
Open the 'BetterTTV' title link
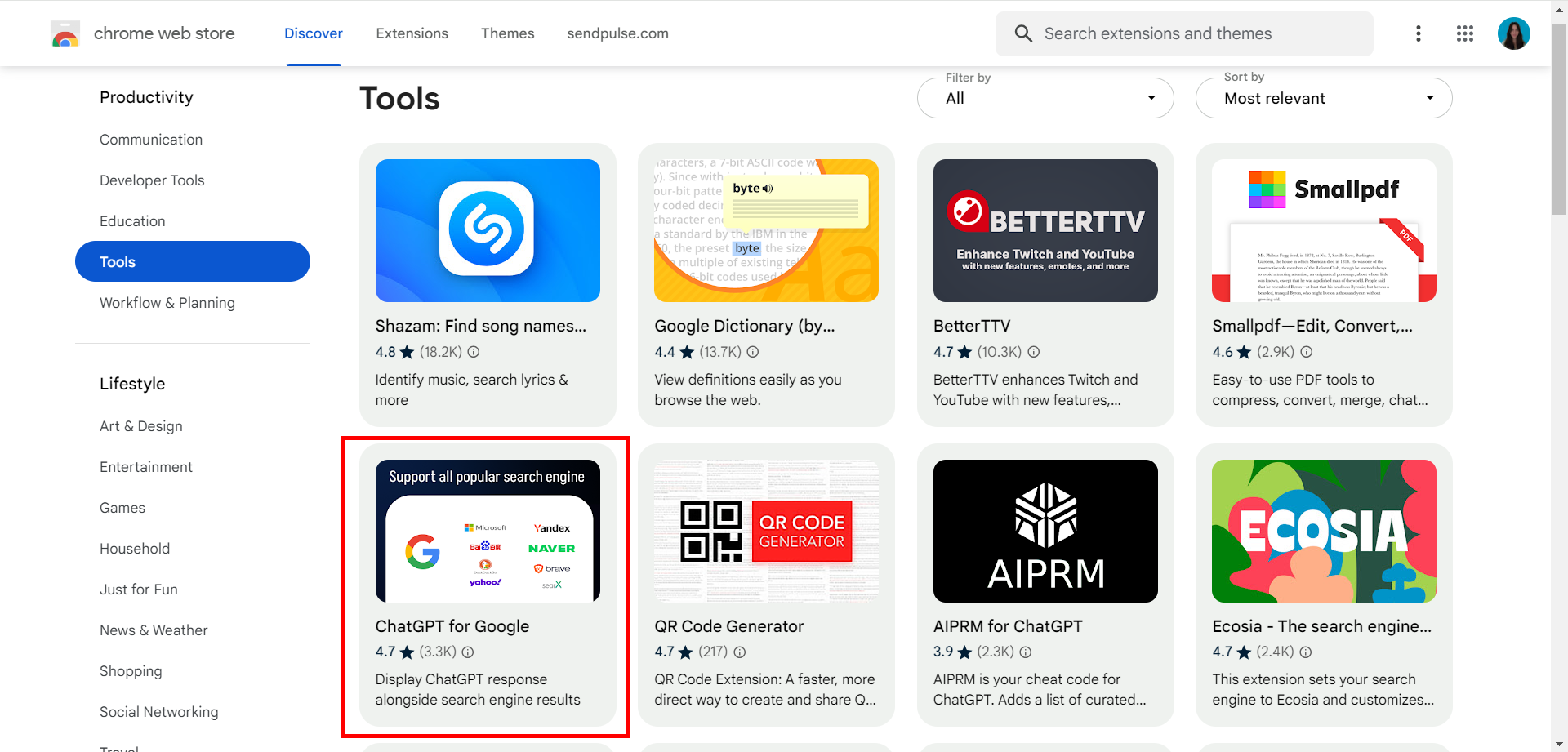972,326
